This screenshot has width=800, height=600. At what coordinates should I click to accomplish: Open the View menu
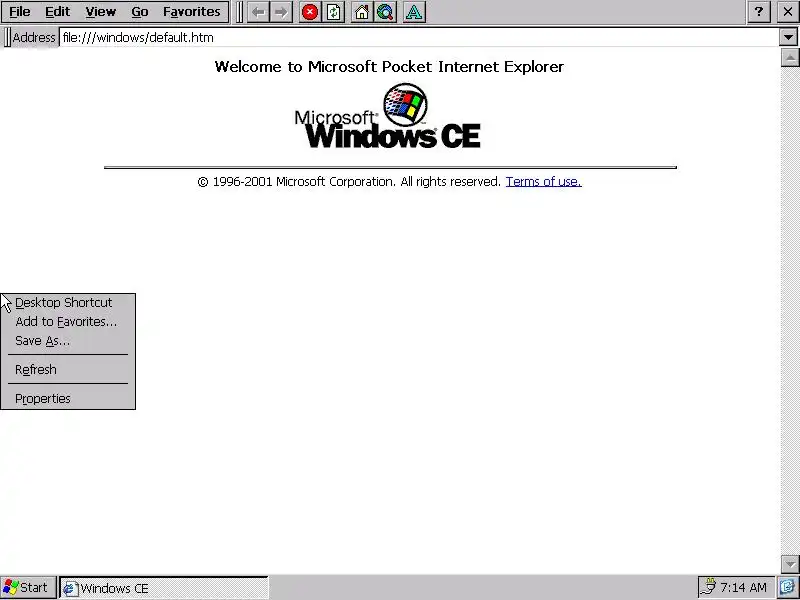point(101,12)
